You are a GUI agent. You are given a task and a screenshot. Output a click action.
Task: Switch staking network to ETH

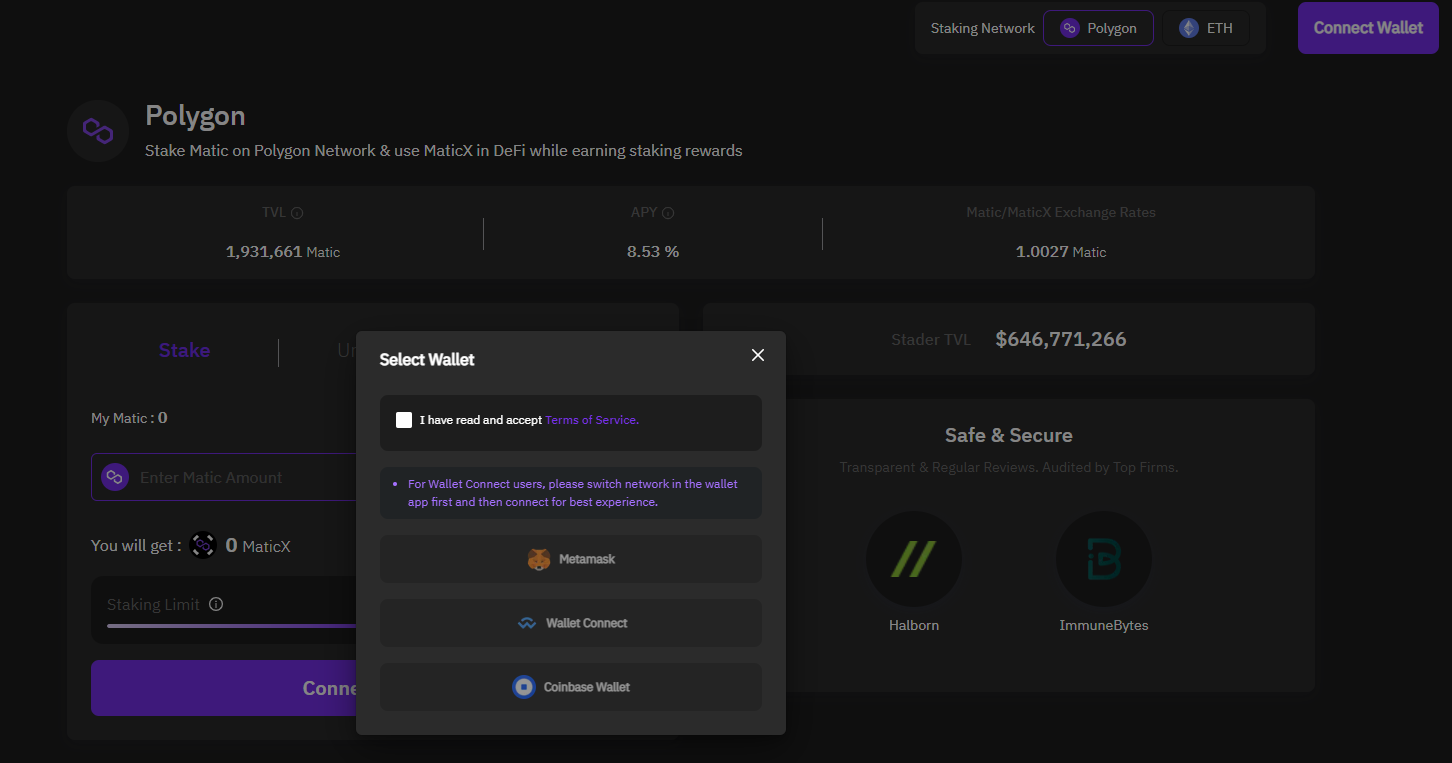pos(1206,28)
